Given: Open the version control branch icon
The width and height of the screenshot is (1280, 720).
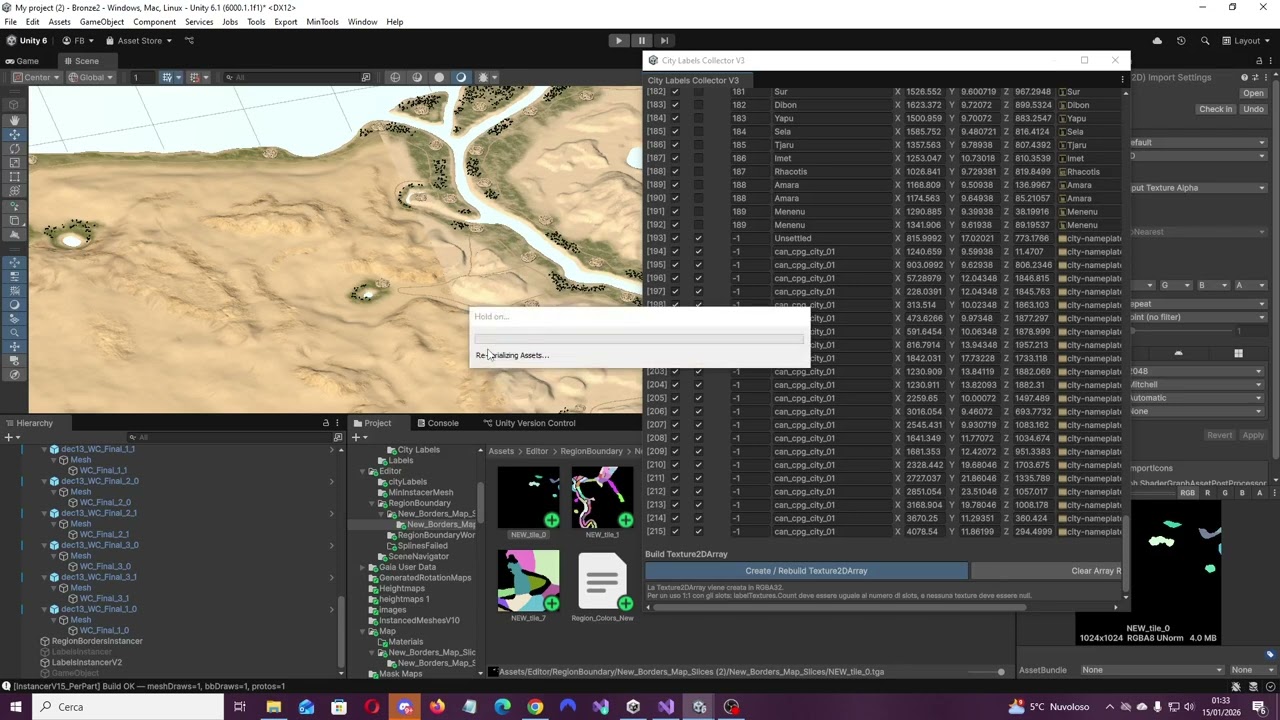Looking at the screenshot, I should click(x=189, y=41).
